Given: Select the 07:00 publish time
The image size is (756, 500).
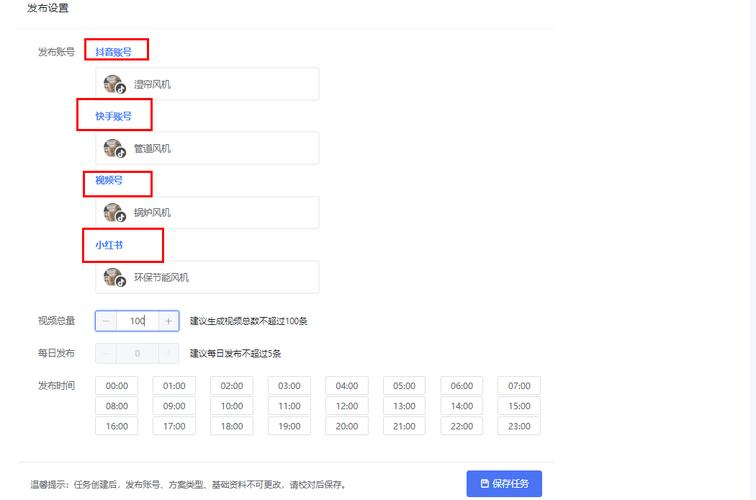Looking at the screenshot, I should 519,386.
